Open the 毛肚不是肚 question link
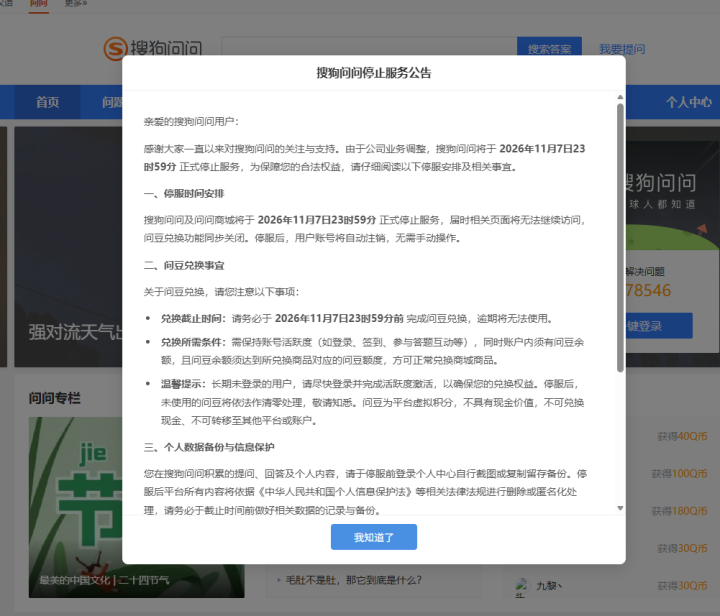Image resolution: width=720 pixels, height=616 pixels. (354, 580)
